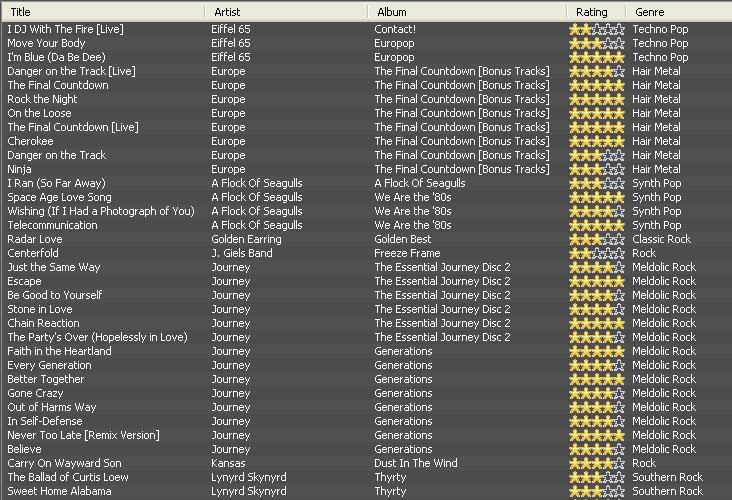Click album A Flock Of Seagulls
This screenshot has width=732, height=500.
pos(420,183)
